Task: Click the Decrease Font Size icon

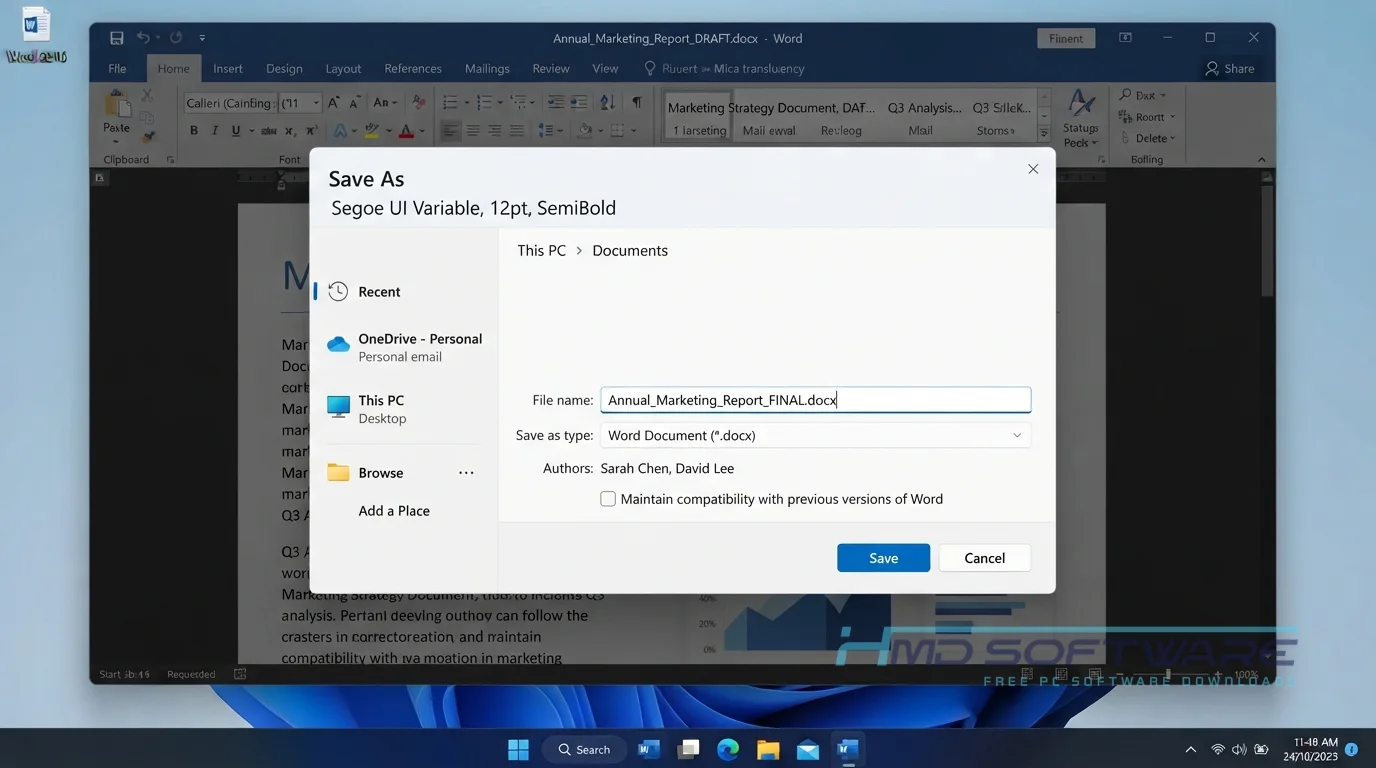Action: click(x=355, y=103)
